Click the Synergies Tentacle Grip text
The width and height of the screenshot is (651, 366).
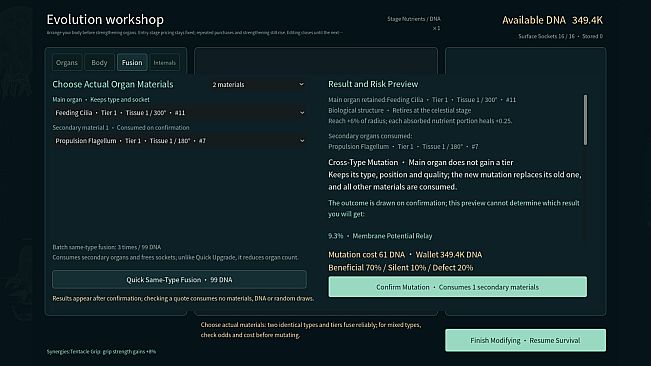(x=101, y=351)
